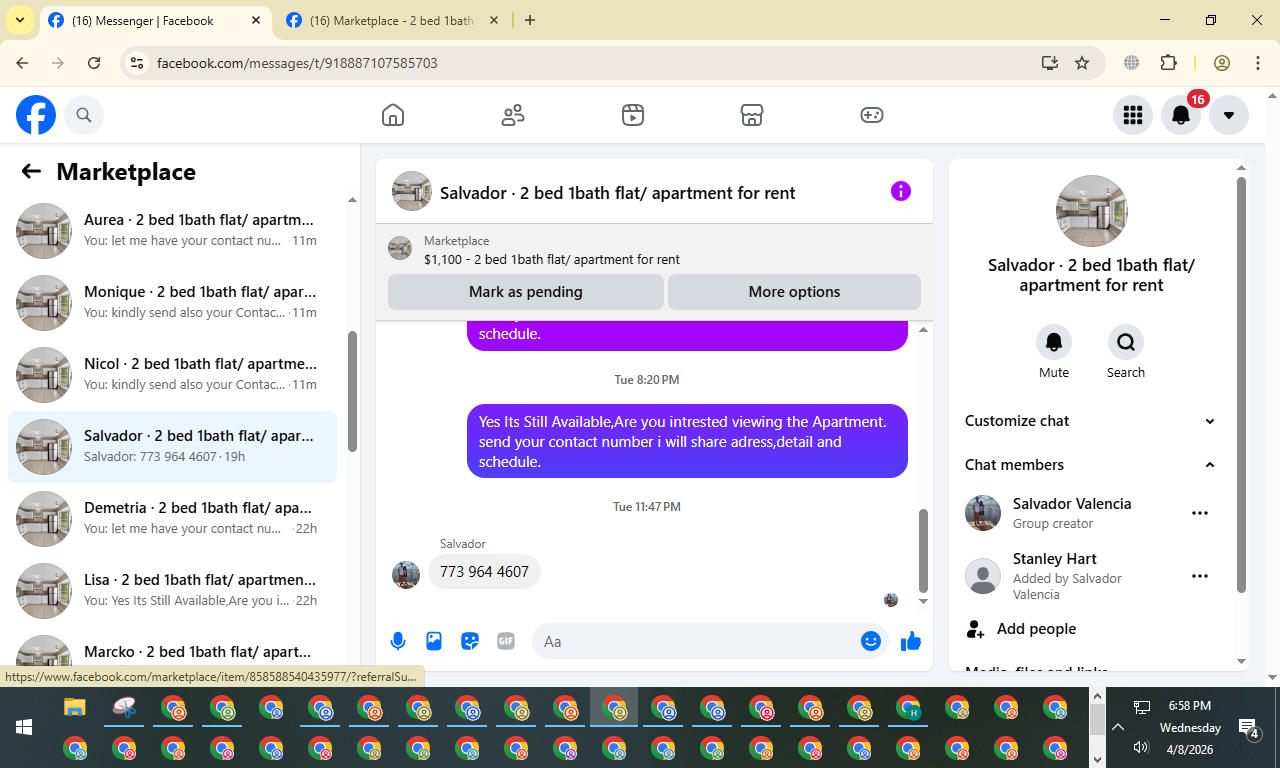This screenshot has height=768, width=1280.
Task: Go back in browser history
Action: (22, 63)
